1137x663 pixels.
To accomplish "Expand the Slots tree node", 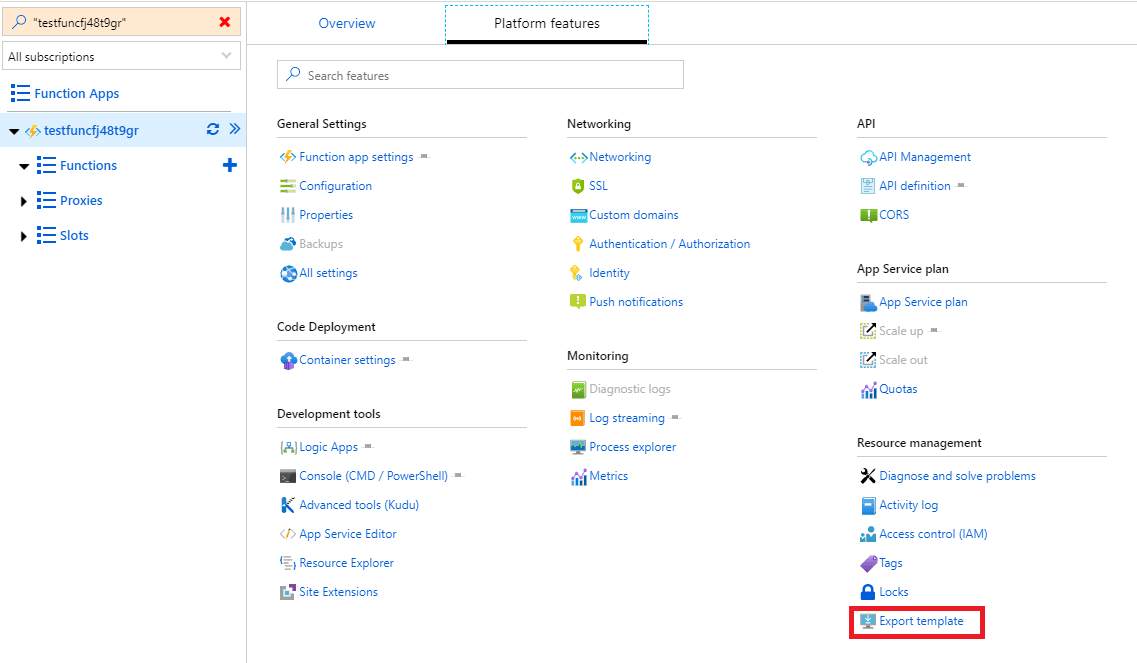I will (24, 236).
